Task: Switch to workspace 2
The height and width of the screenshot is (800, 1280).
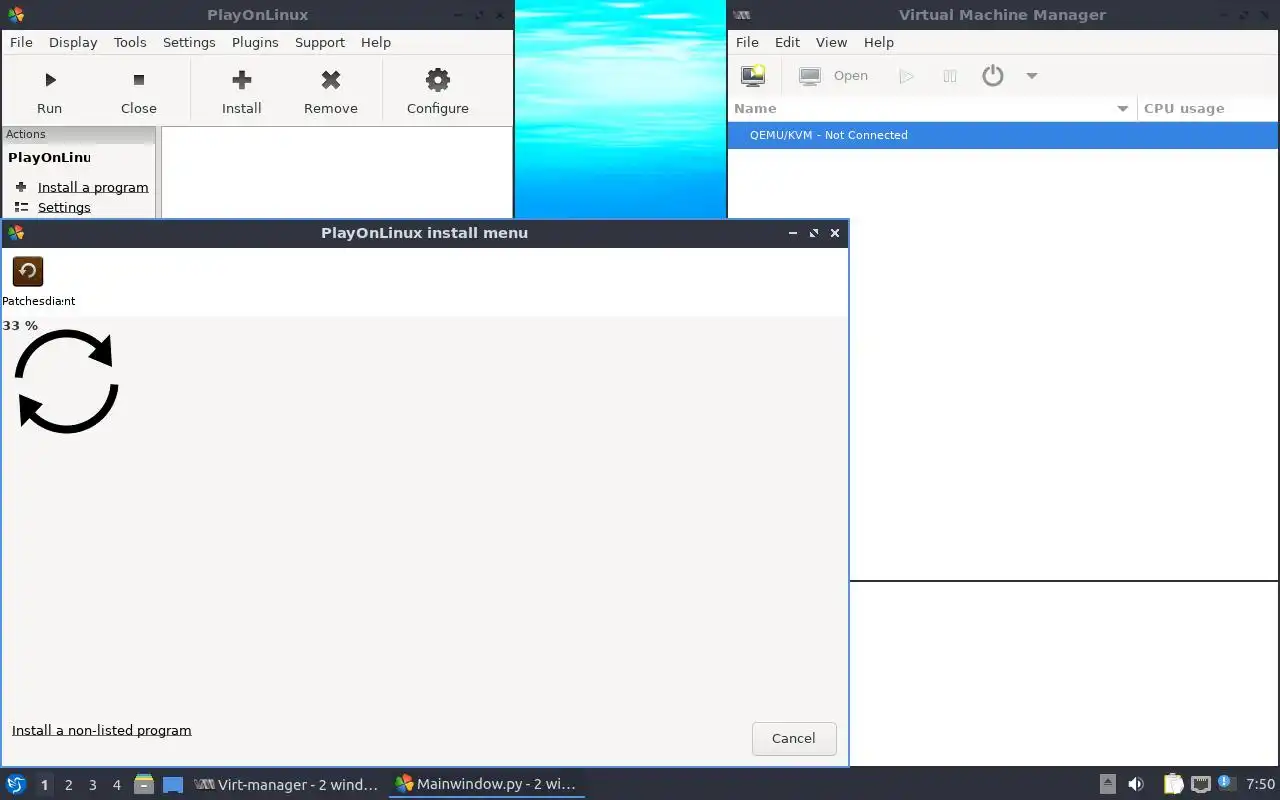Action: pyautogui.click(x=68, y=785)
